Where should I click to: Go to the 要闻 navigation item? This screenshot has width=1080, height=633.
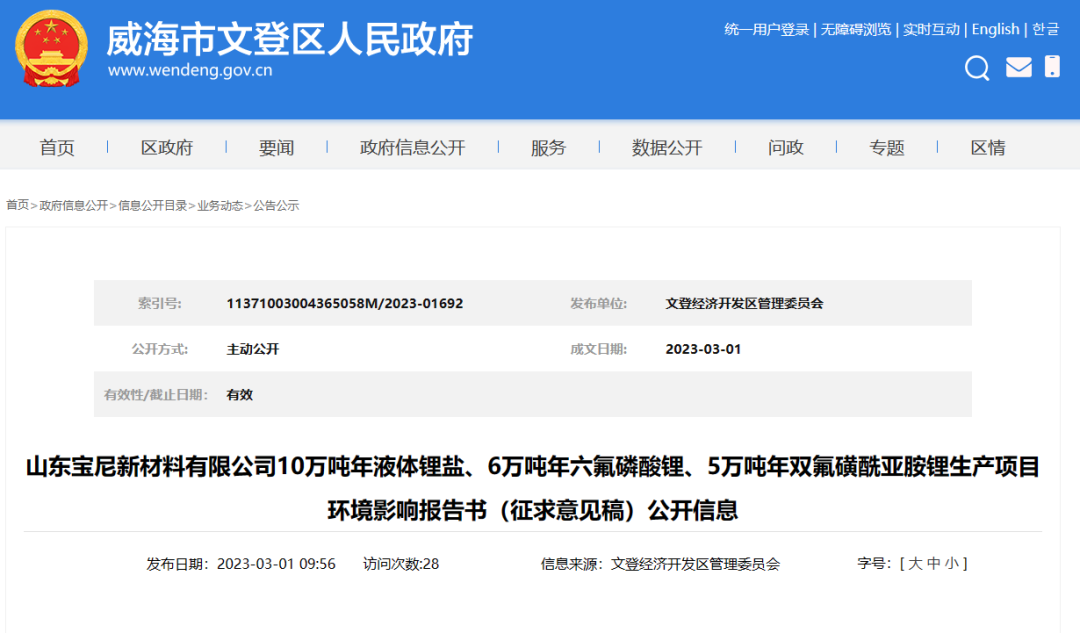276,147
